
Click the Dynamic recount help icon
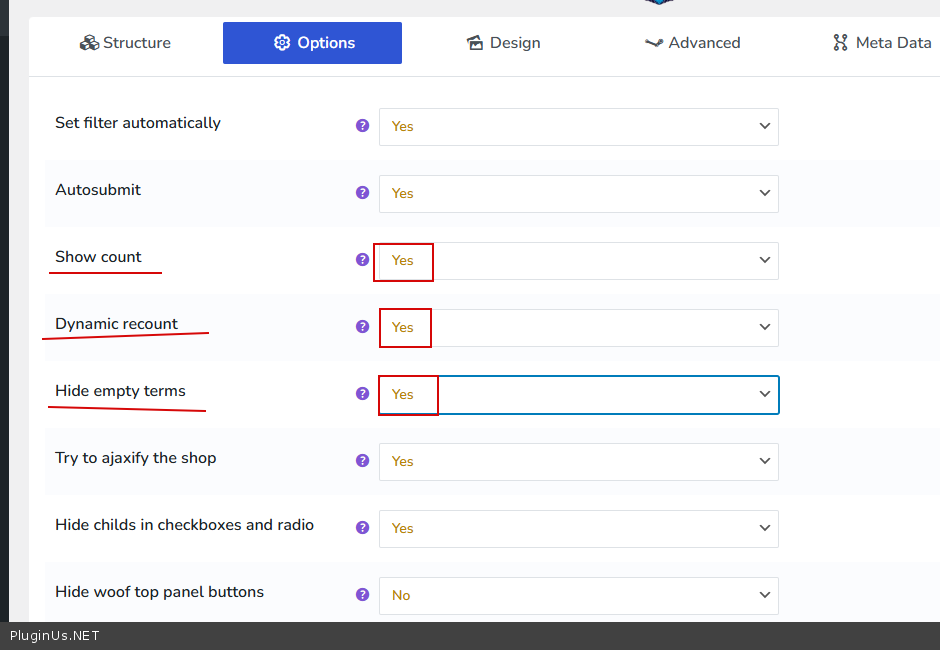point(363,327)
